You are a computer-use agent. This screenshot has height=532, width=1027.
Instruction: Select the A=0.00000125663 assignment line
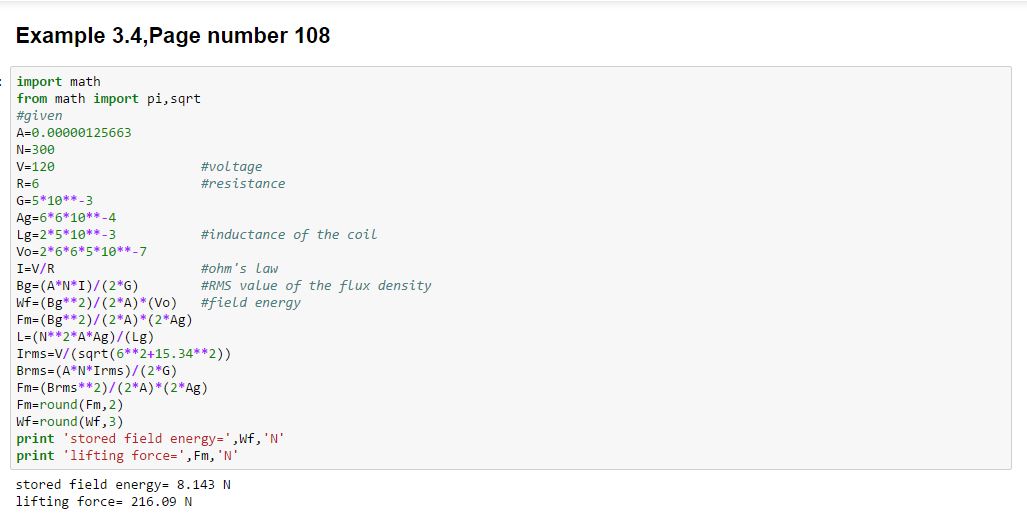(x=74, y=133)
